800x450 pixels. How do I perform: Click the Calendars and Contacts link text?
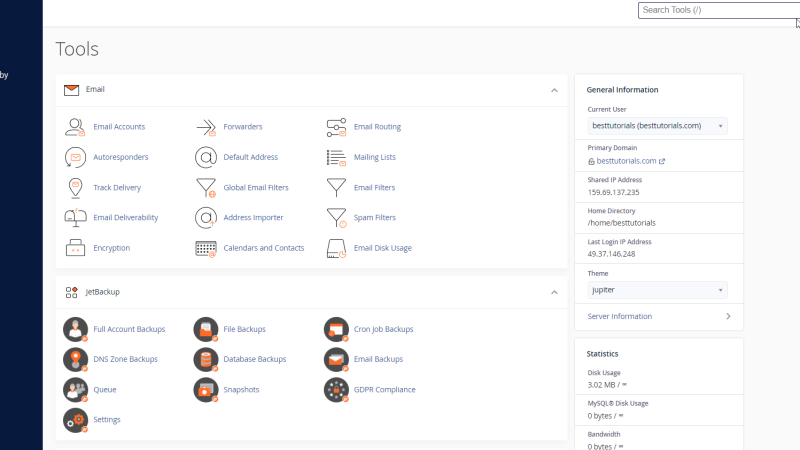264,248
